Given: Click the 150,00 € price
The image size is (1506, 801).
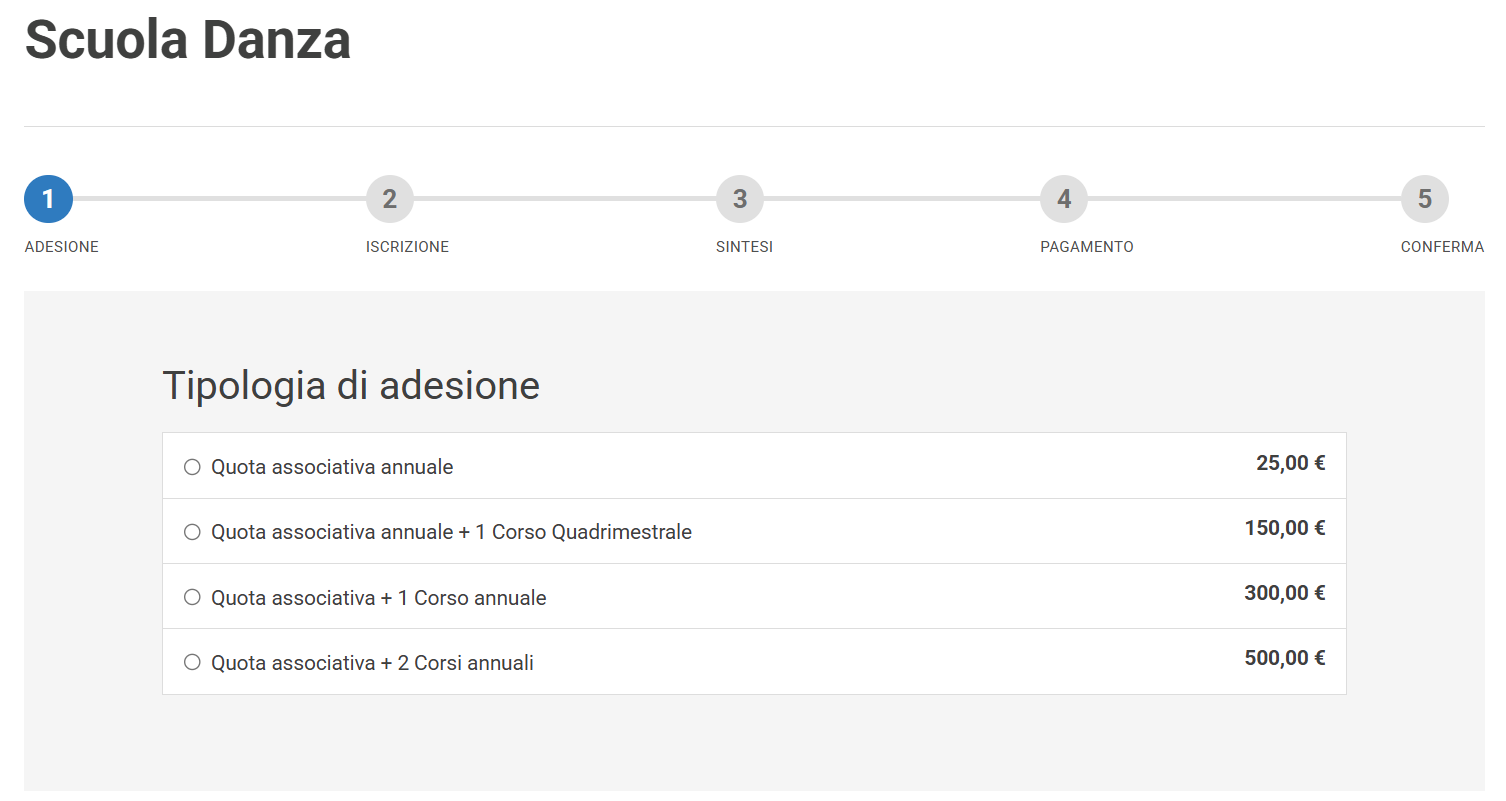Looking at the screenshot, I should pos(1284,528).
